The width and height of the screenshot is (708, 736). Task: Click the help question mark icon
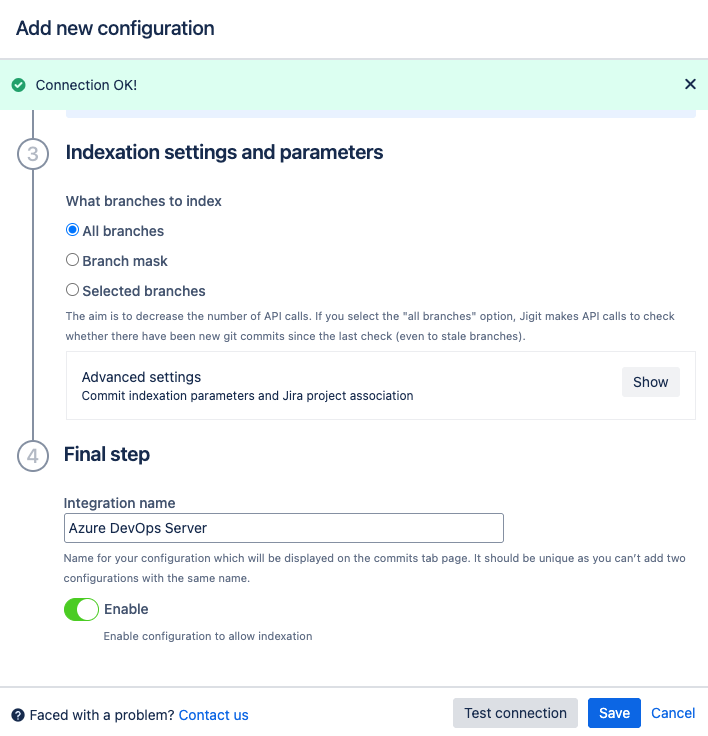18,715
